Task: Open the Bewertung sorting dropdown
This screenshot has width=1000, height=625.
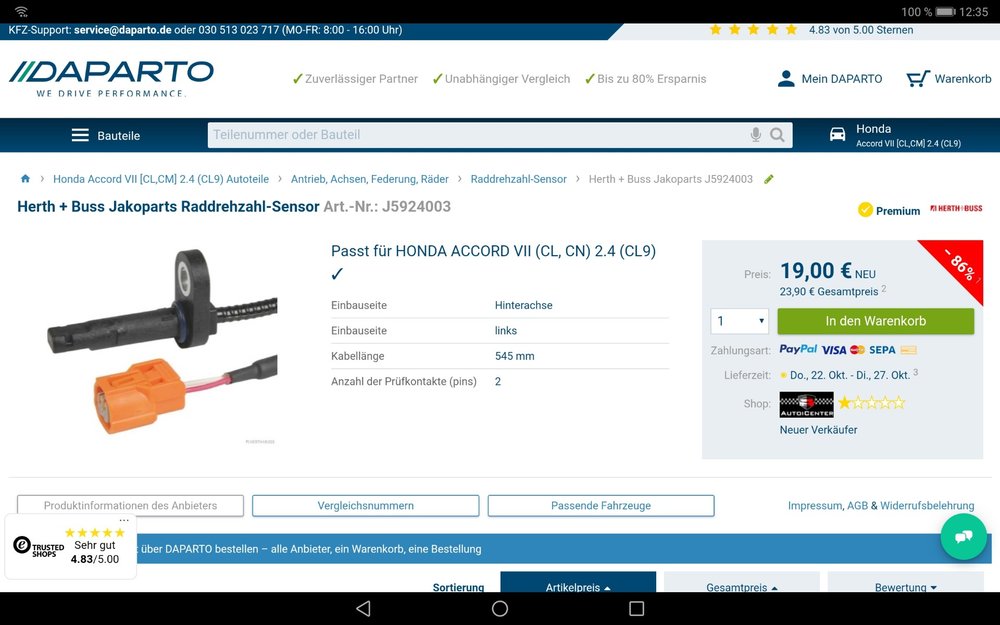Action: pyautogui.click(x=905, y=587)
